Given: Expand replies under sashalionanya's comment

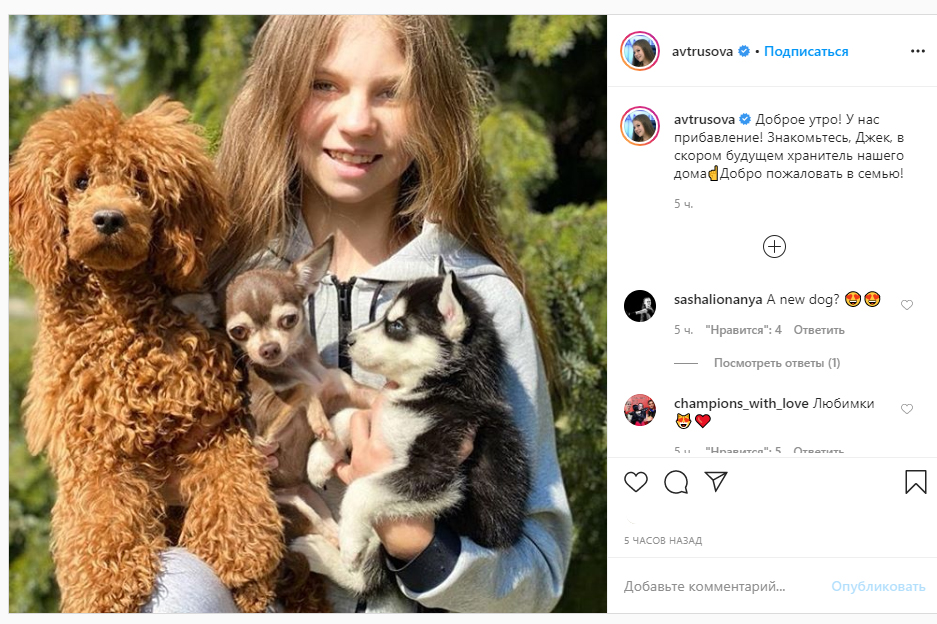Looking at the screenshot, I should coord(776,363).
